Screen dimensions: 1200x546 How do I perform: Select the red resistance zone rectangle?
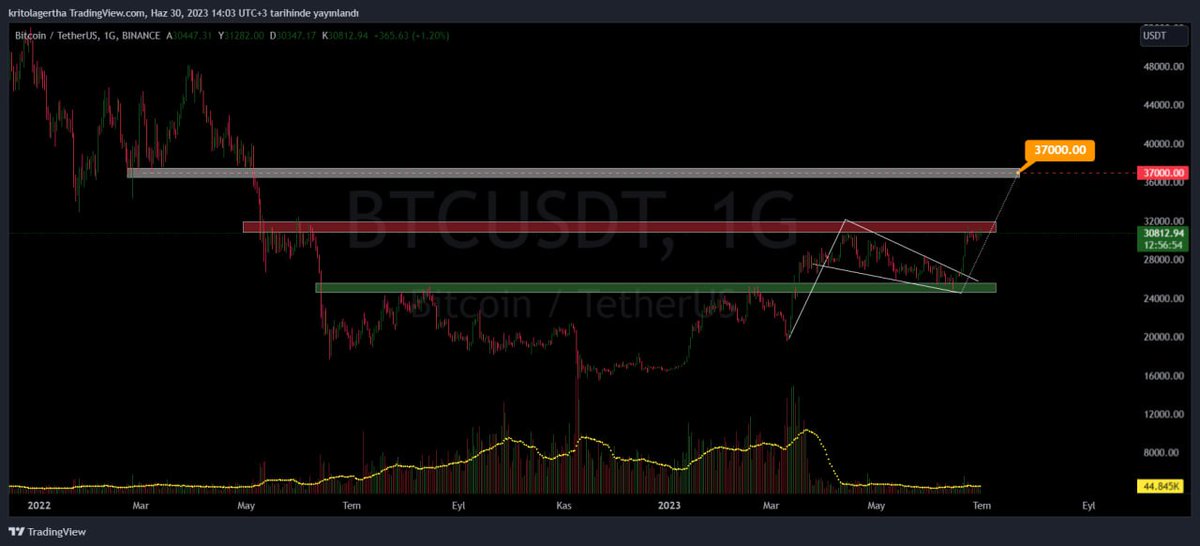(x=619, y=227)
